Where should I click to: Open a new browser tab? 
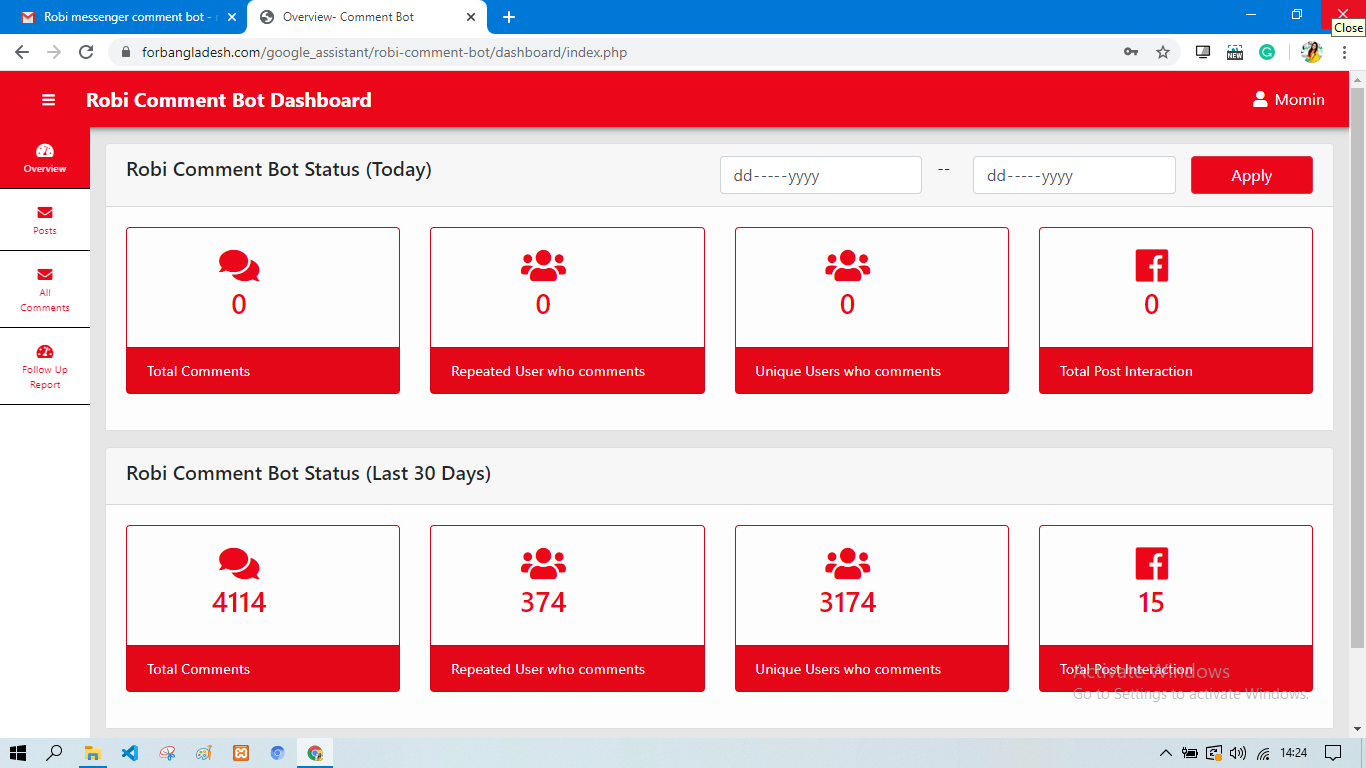coord(509,17)
